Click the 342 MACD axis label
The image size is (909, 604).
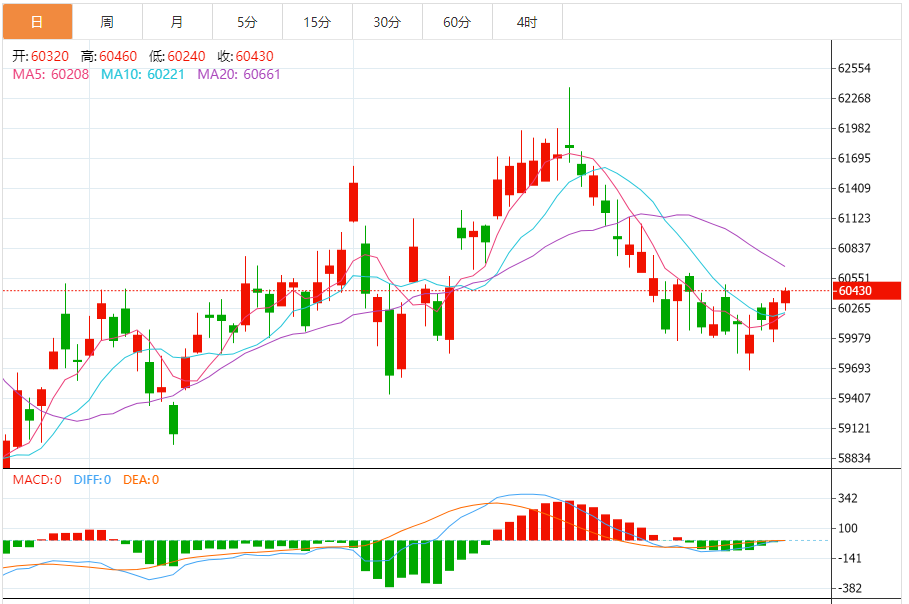pyautogui.click(x=848, y=499)
